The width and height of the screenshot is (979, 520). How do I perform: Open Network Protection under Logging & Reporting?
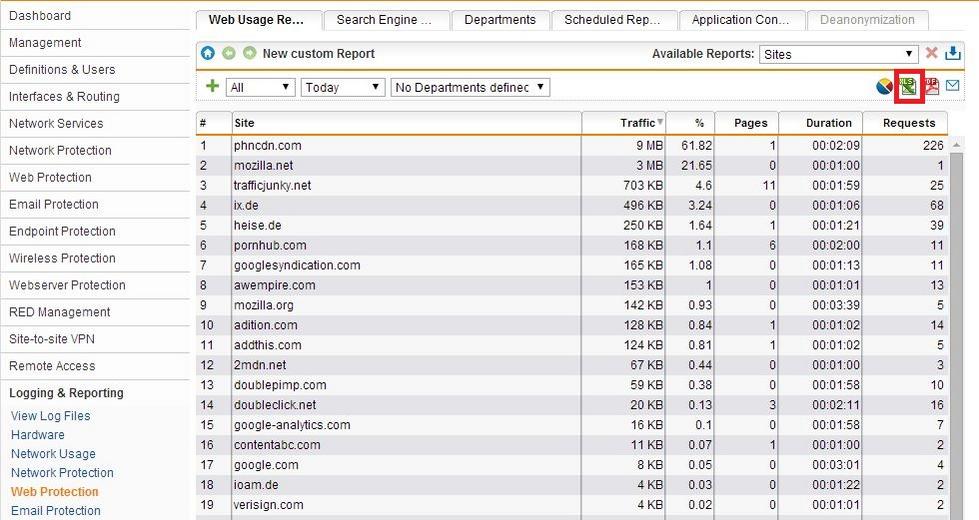pyautogui.click(x=62, y=473)
